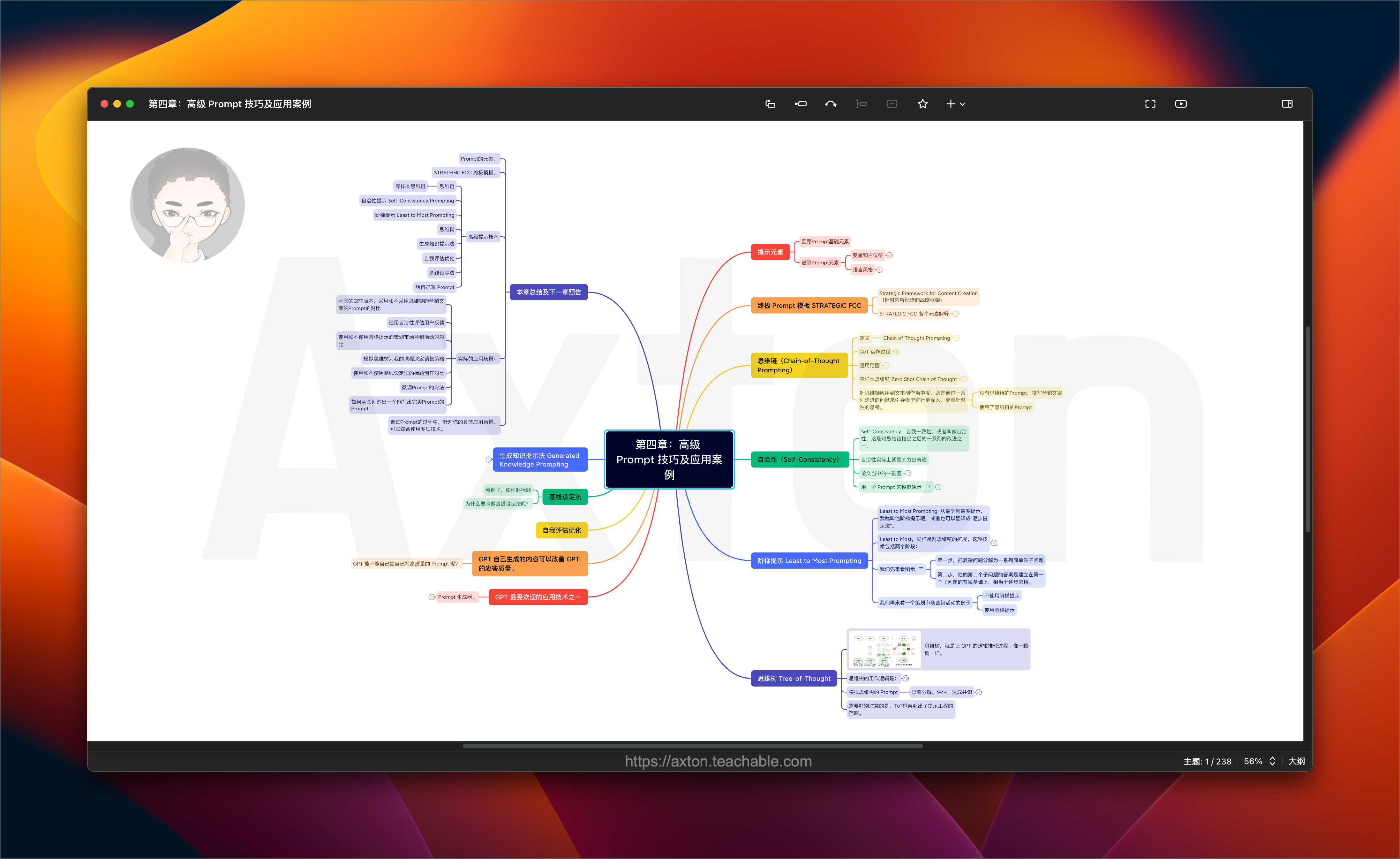Select the Relationship arrow tool
Screen dimensions: 1400x859
click(x=831, y=103)
